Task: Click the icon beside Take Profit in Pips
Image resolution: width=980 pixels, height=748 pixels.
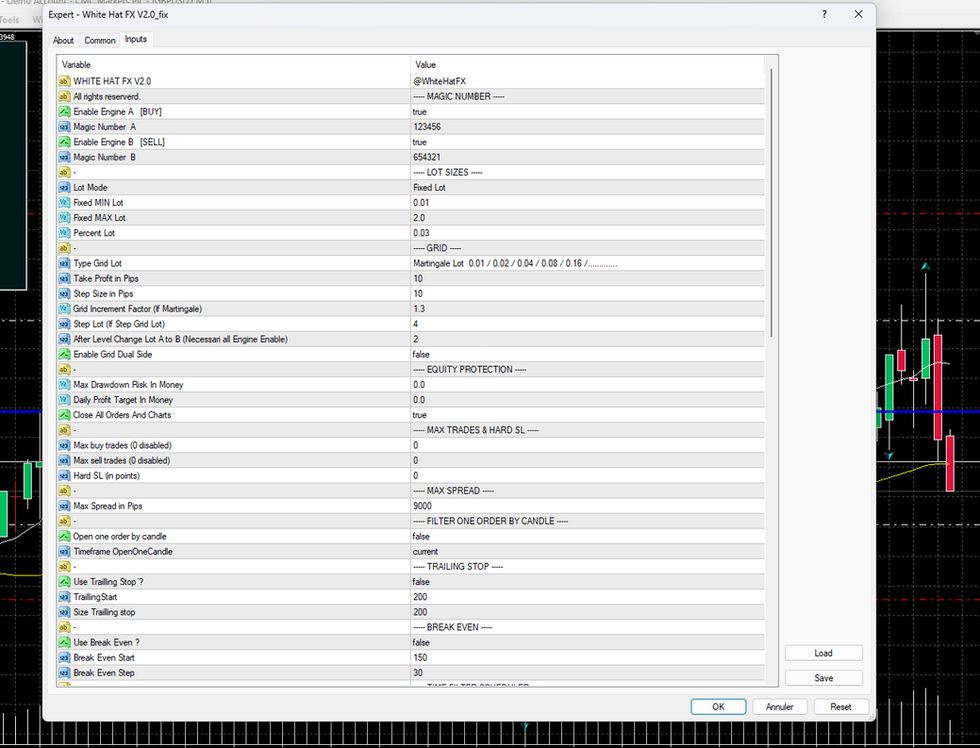Action: (x=64, y=279)
